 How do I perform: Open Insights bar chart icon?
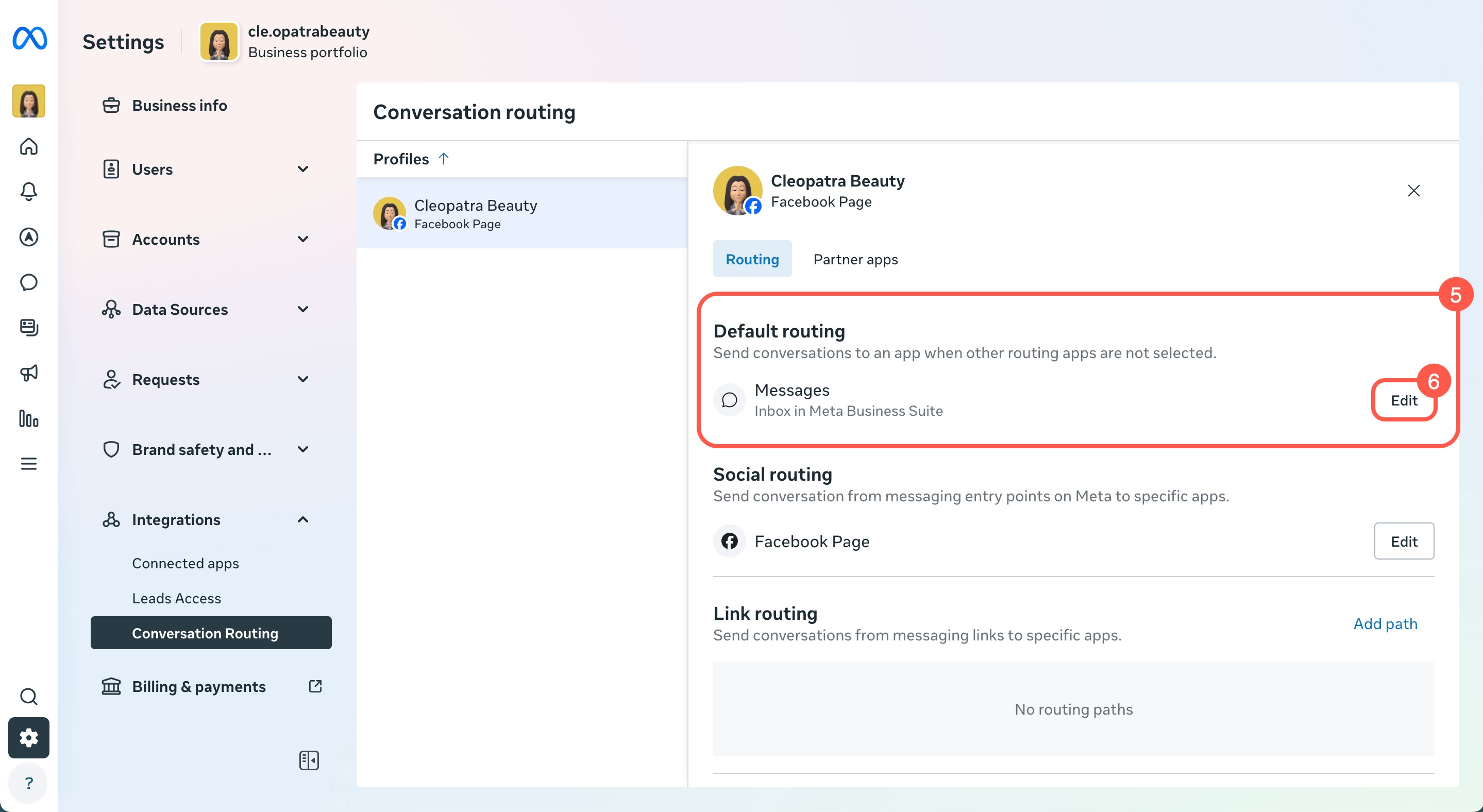(x=29, y=418)
